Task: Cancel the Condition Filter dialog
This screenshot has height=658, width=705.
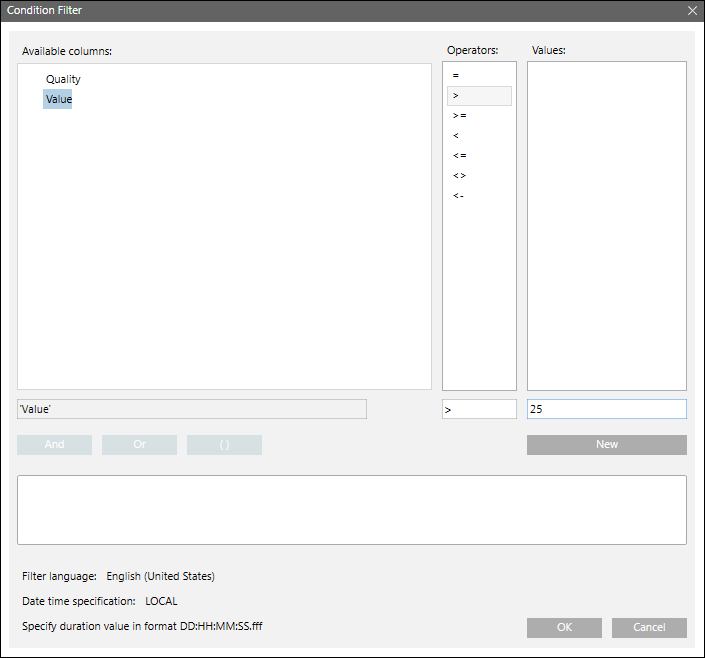Action: click(649, 628)
